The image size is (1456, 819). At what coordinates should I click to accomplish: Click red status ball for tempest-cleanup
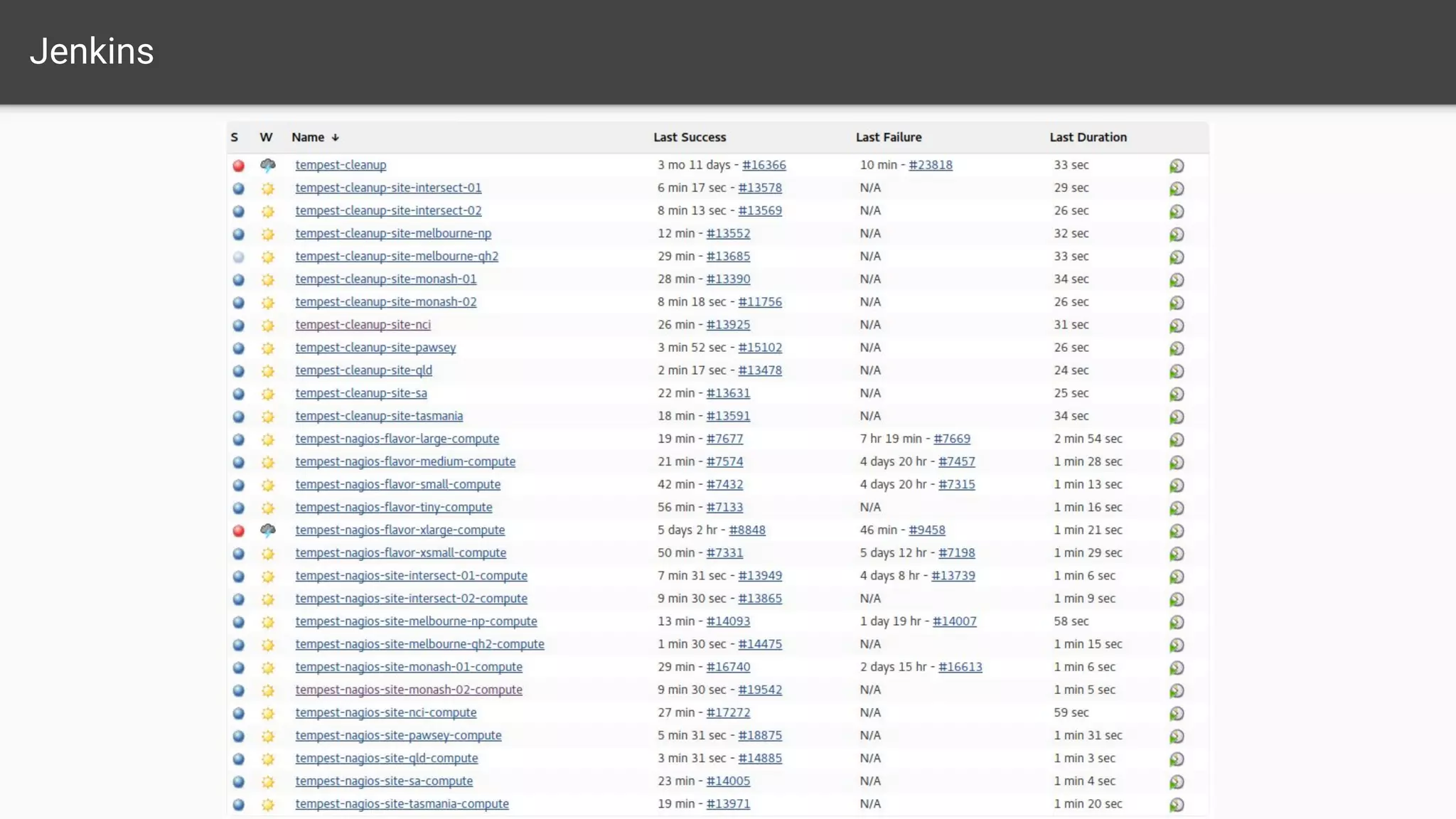click(239, 166)
